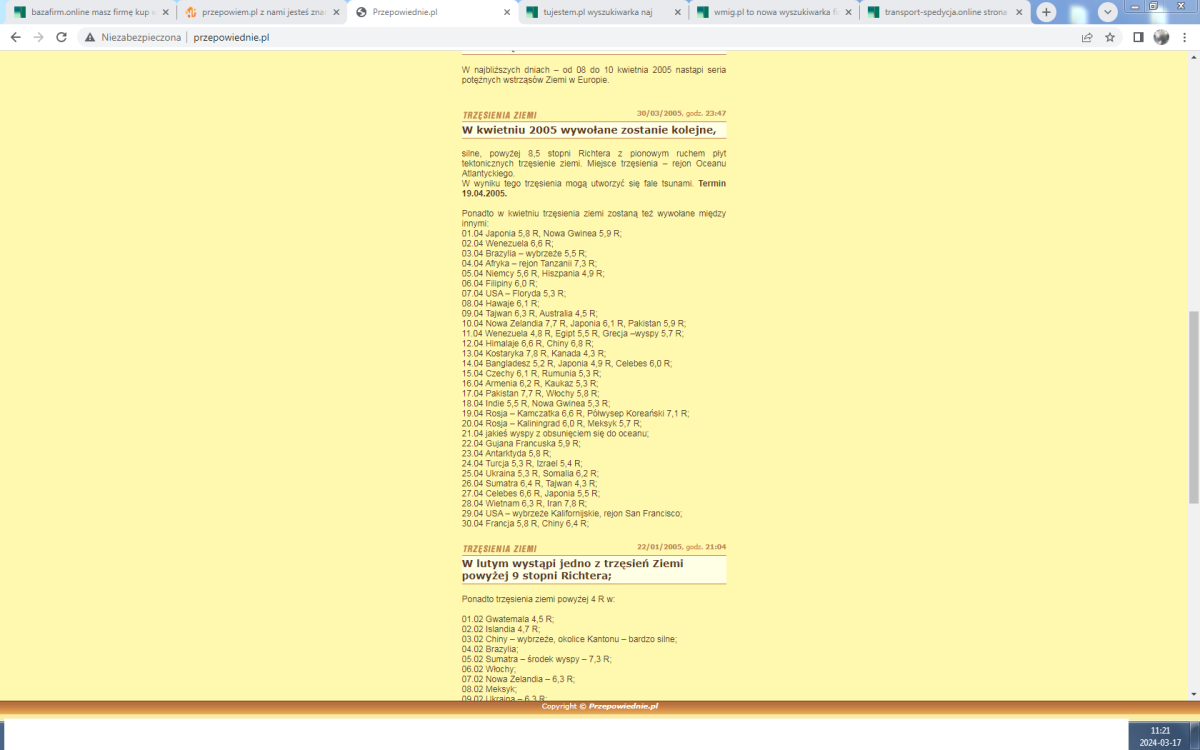
Task: Reload the current page
Action: pyautogui.click(x=62, y=37)
